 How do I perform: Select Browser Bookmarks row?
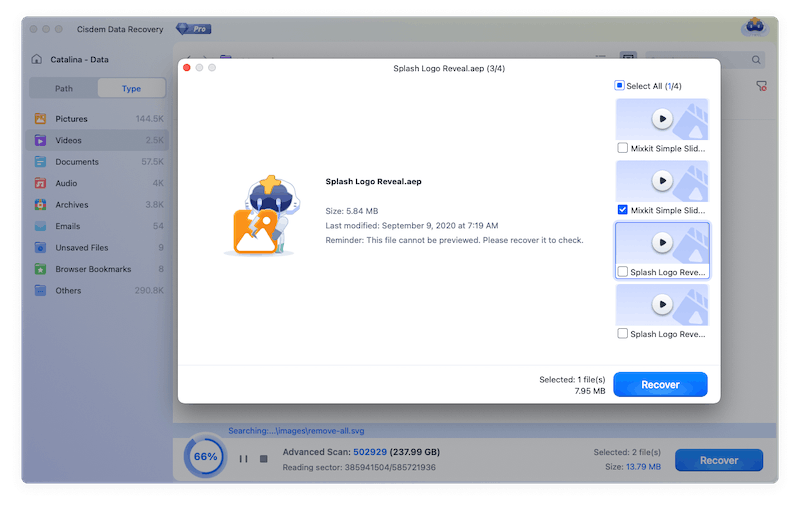click(97, 269)
